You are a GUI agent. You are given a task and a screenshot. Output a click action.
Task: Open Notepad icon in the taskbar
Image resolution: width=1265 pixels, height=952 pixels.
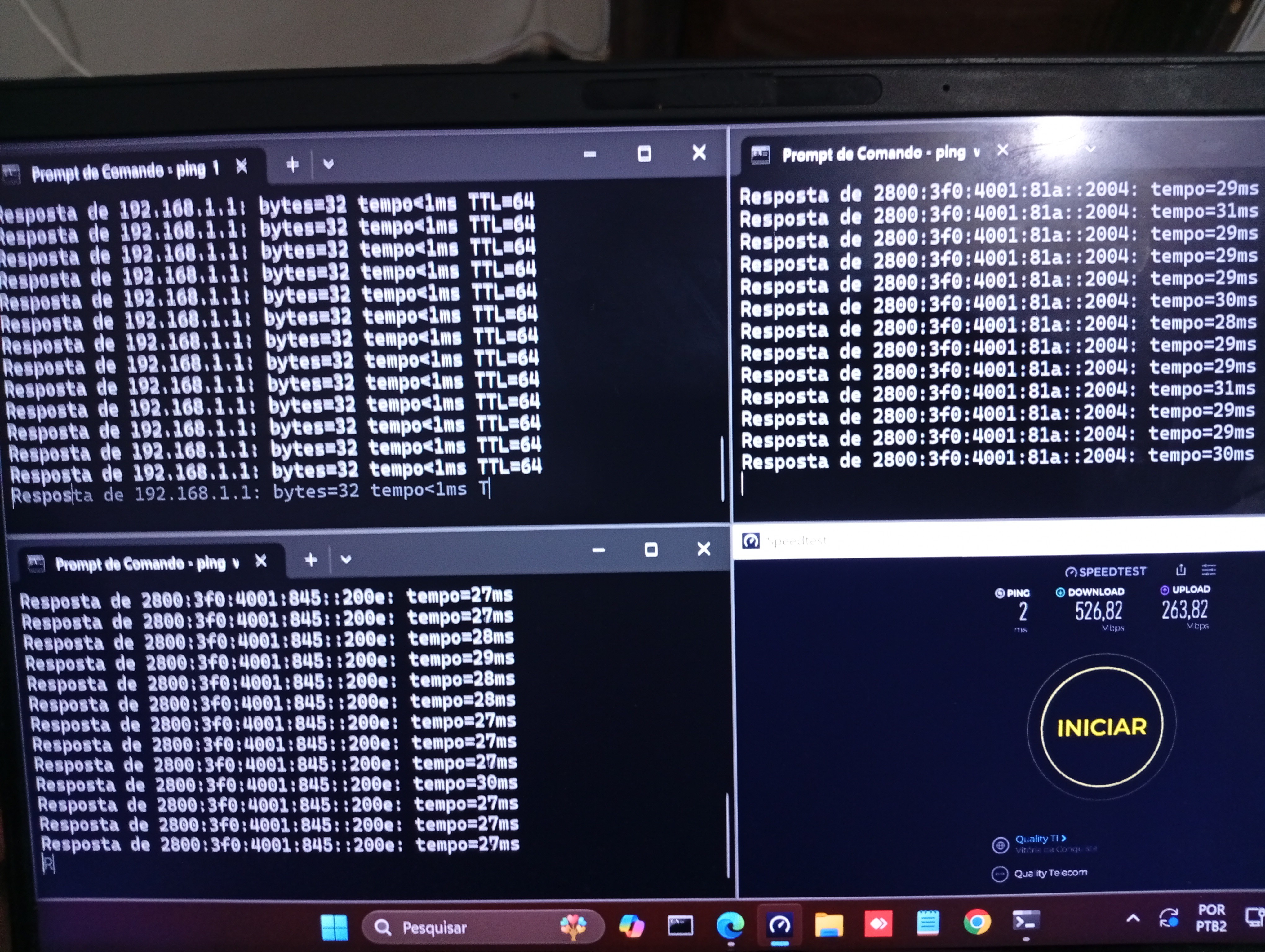pyautogui.click(x=928, y=923)
